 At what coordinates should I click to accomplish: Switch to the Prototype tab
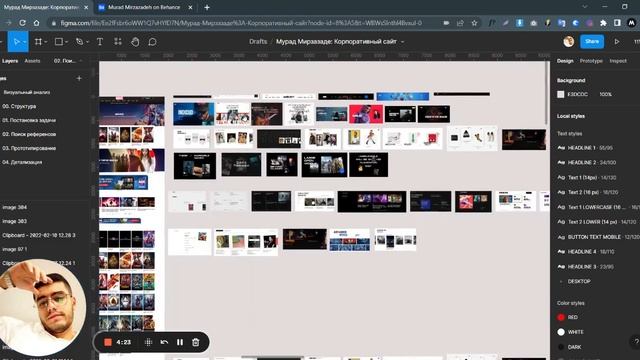tap(591, 61)
